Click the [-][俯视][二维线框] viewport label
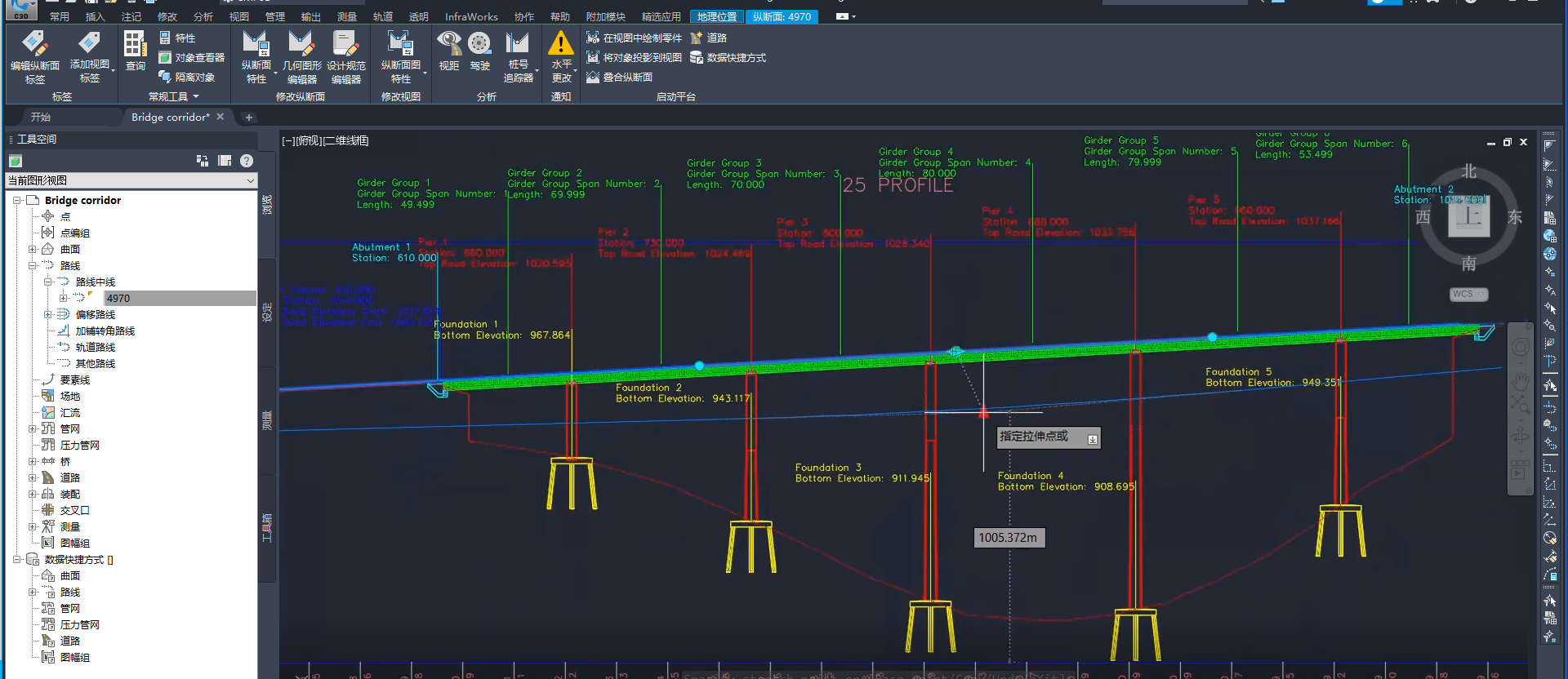1568x679 pixels. [325, 140]
